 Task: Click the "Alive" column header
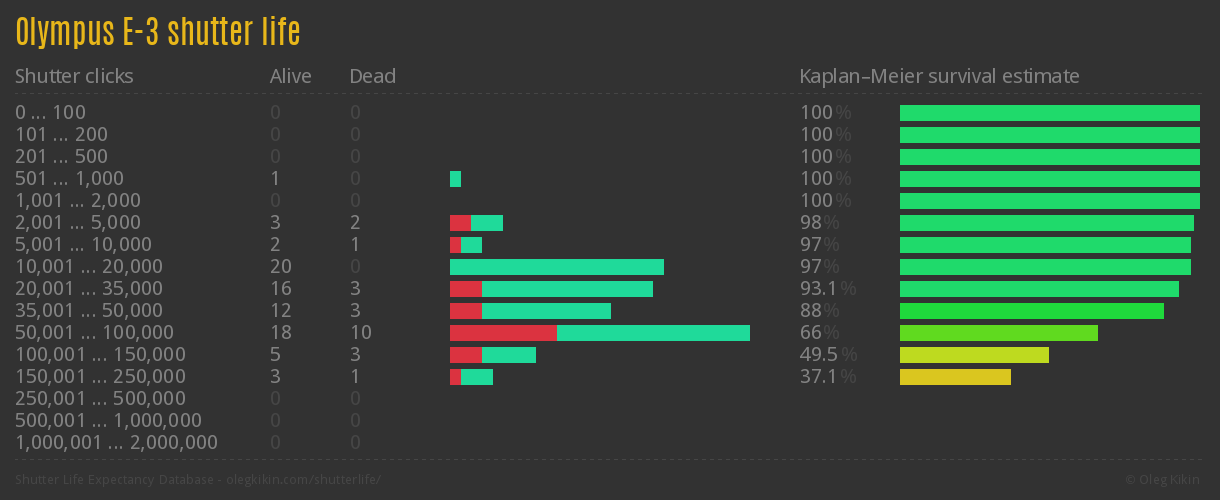point(291,76)
